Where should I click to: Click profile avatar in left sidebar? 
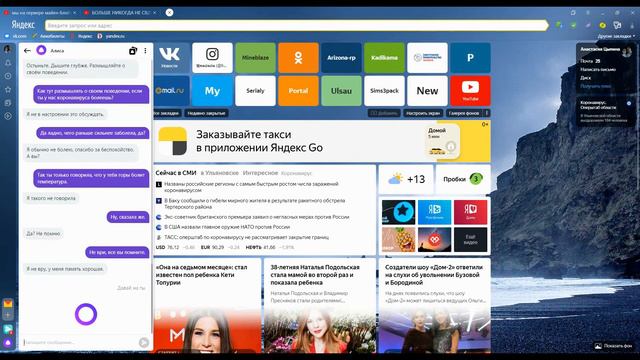[7, 49]
